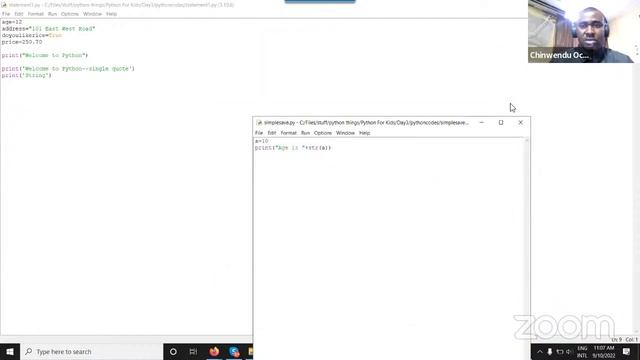
Task: Click the line print("Age is "+str(a))
Action: pyautogui.click(x=293, y=148)
